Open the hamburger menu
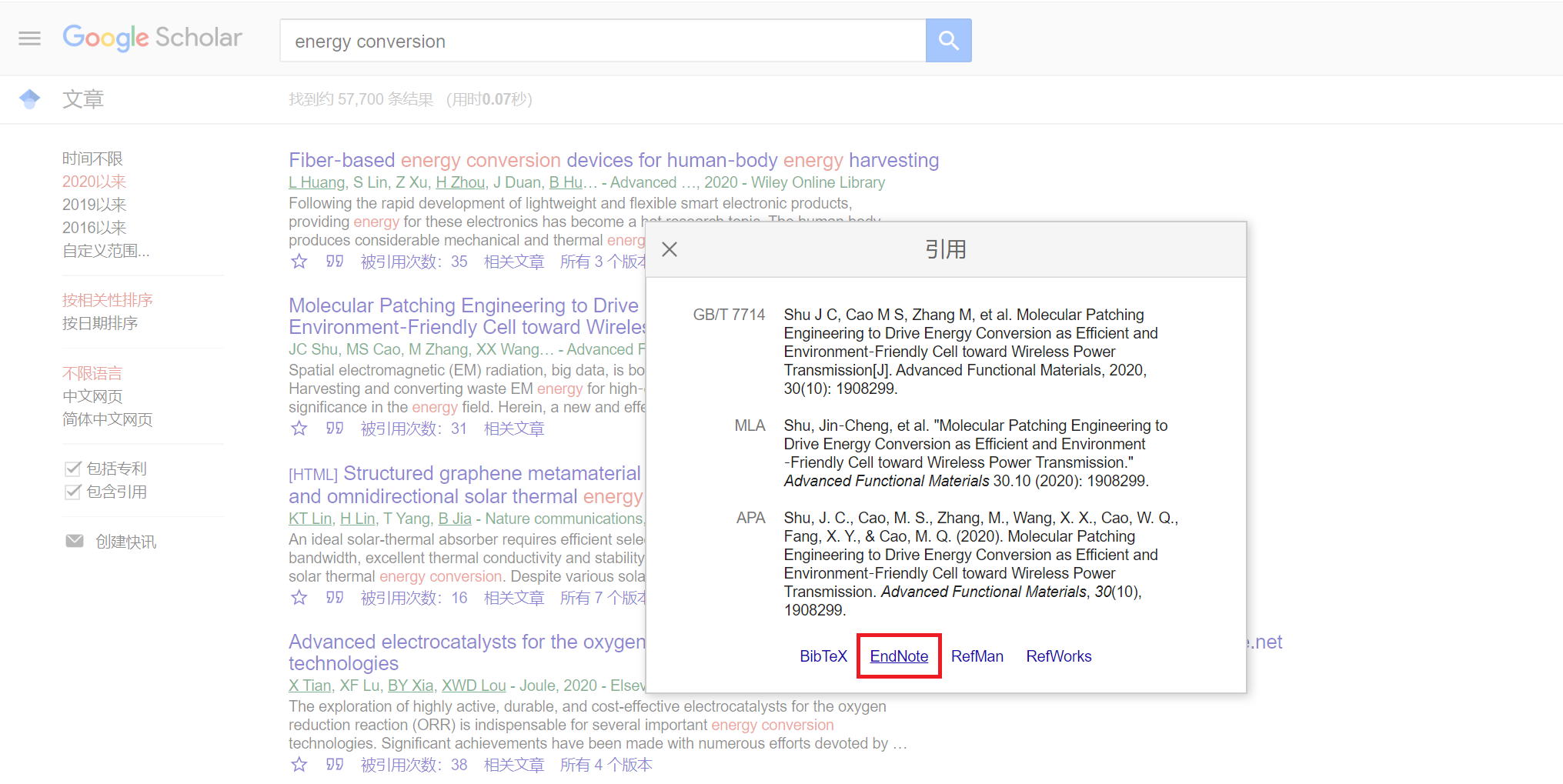Image resolution: width=1563 pixels, height=784 pixels. [x=29, y=38]
